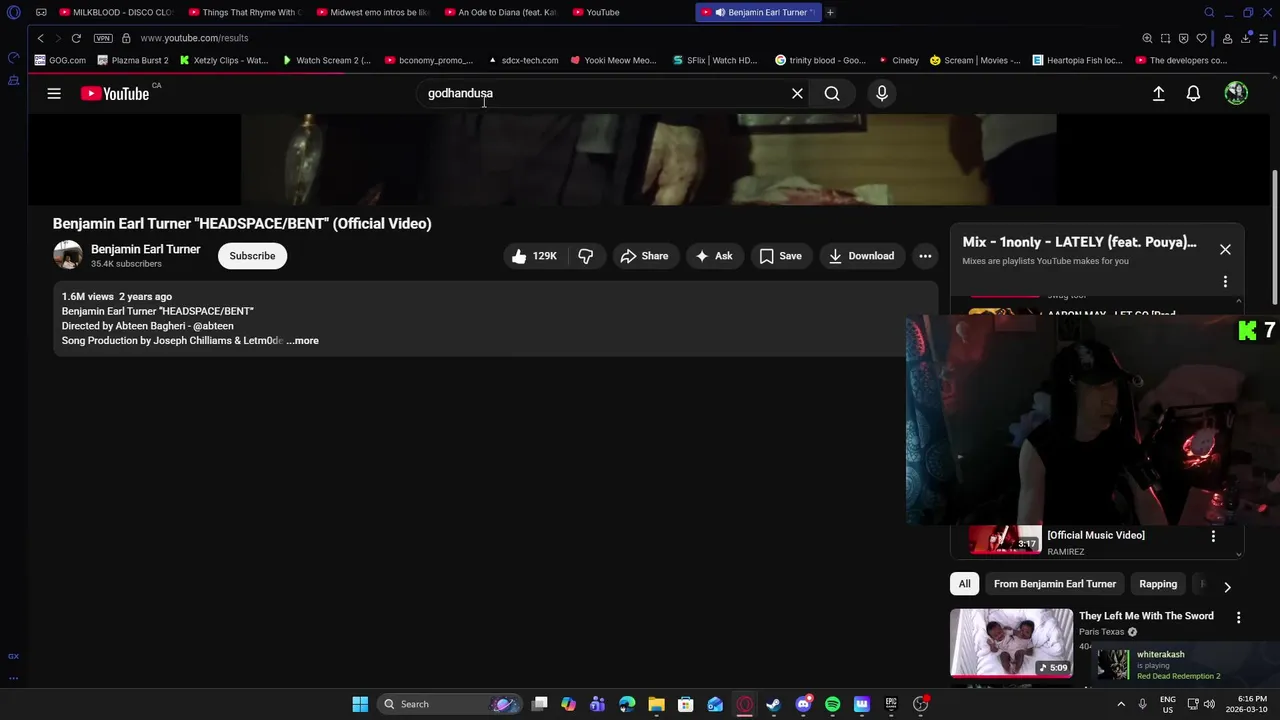Screen dimensions: 1280x720
Task: Open the heart bookmark icon in address bar
Action: coord(1202,38)
